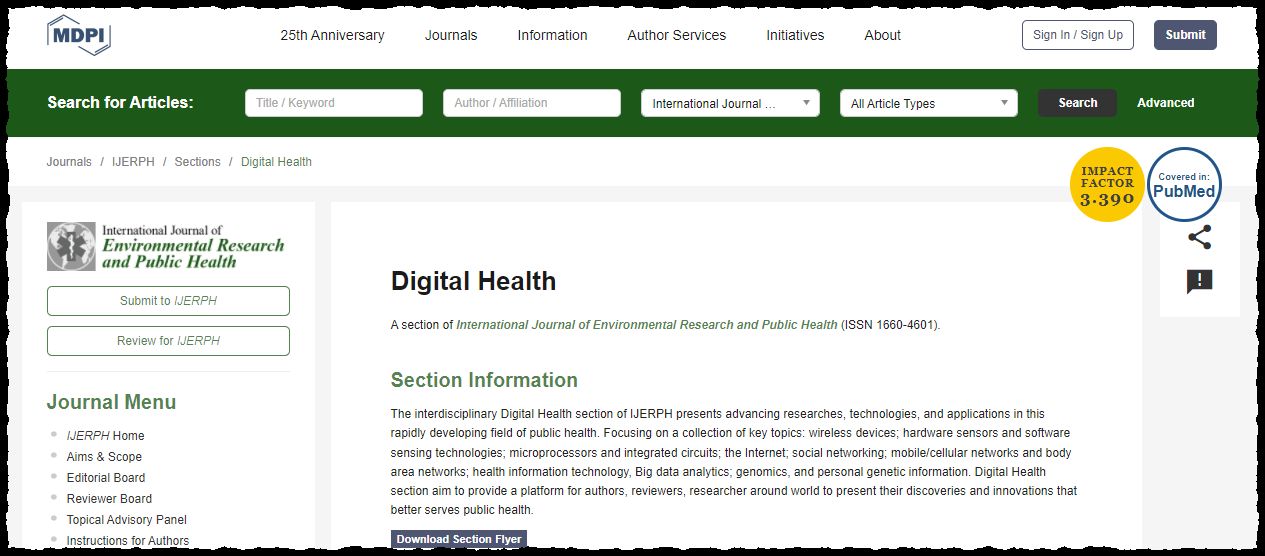Open the journal selection dropdown
The width and height of the screenshot is (1265, 556).
tap(730, 103)
